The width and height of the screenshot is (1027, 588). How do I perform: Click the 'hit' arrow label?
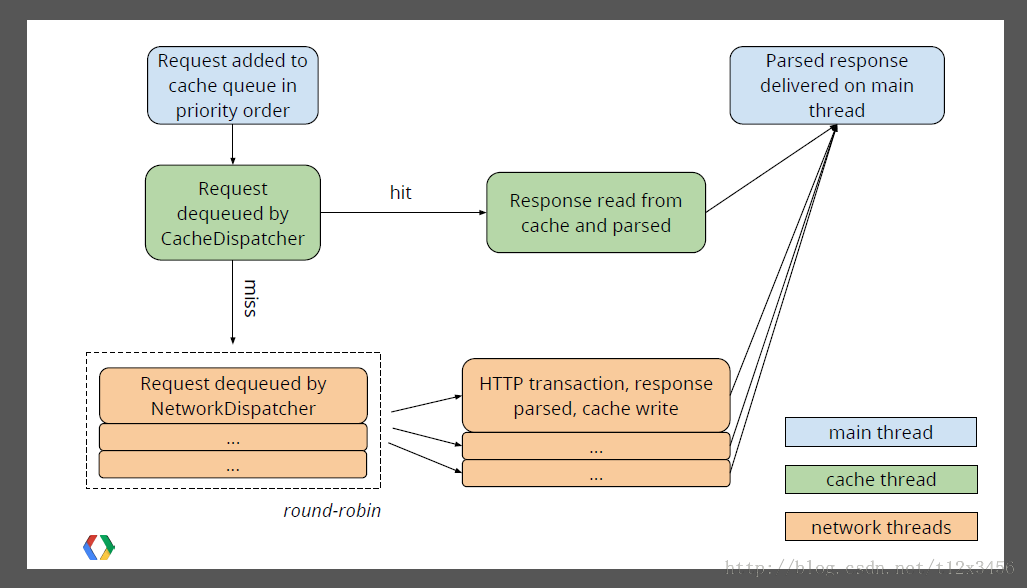pyautogui.click(x=400, y=192)
